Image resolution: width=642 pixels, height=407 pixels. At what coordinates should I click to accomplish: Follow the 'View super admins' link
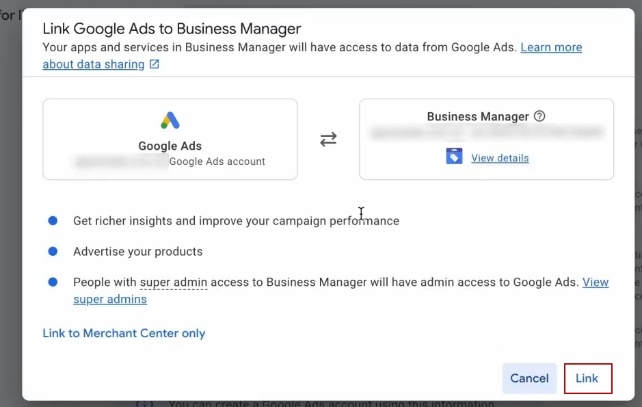tap(595, 283)
